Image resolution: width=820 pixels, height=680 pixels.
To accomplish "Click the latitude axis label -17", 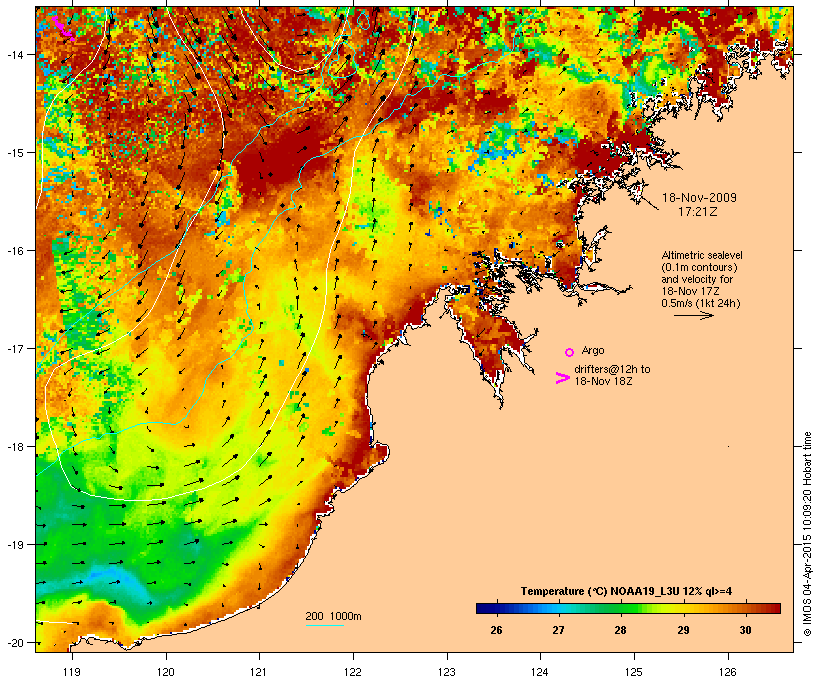I will 16,348.
